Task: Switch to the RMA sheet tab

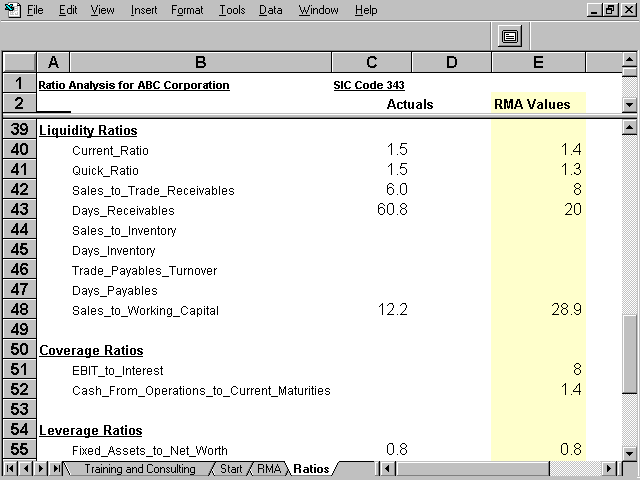Action: [x=269, y=469]
